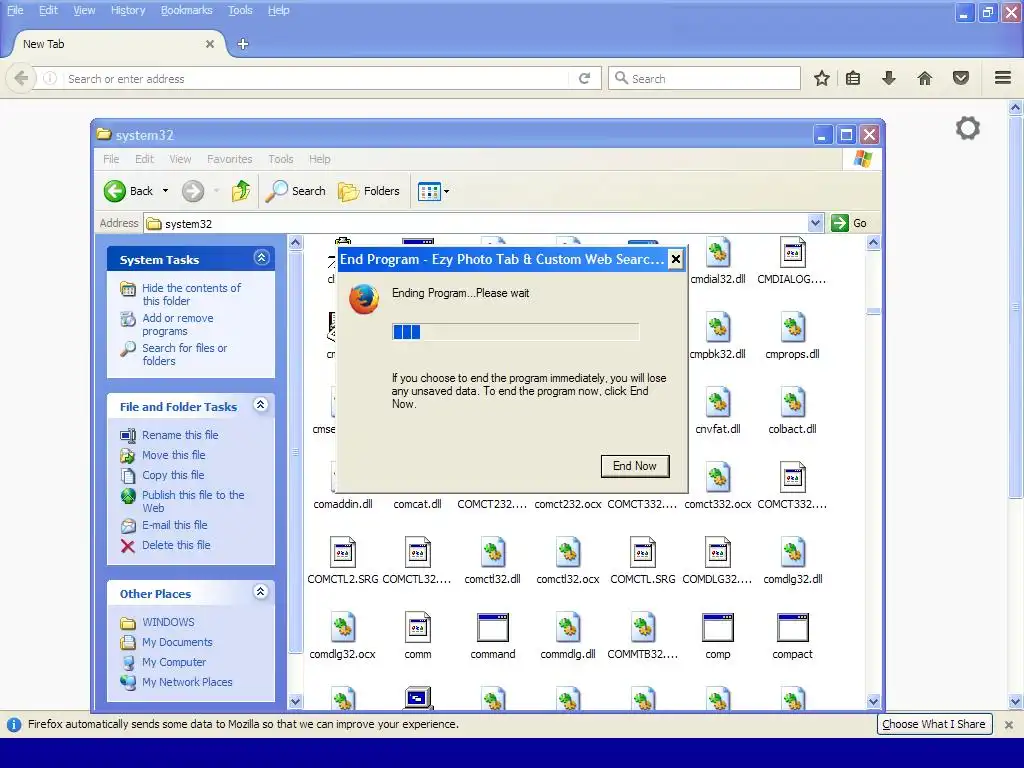Click Copy this file link
1024x768 pixels.
[173, 475]
